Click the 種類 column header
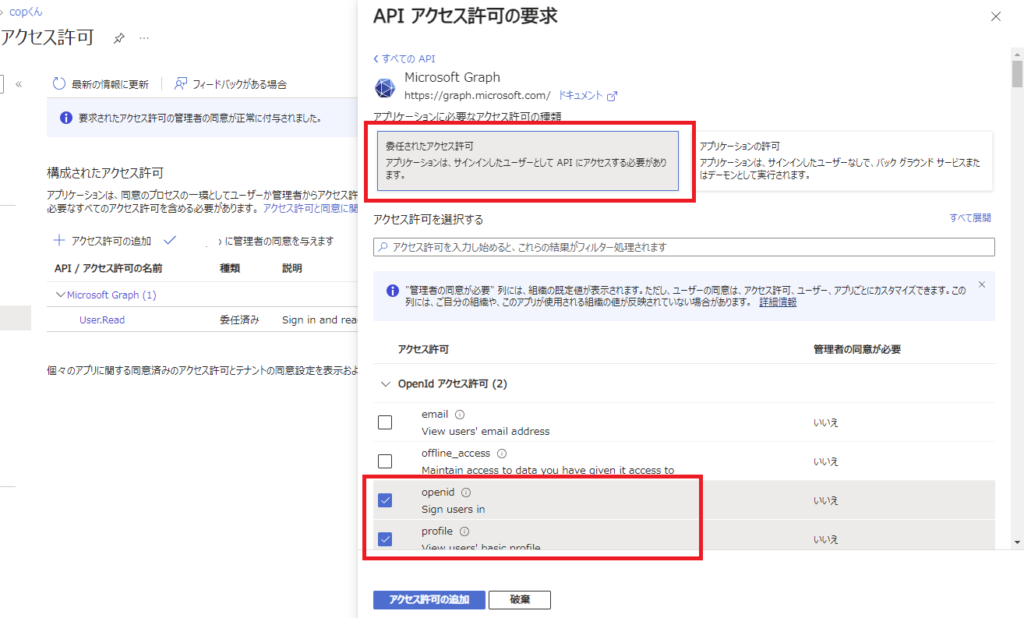Viewport: 1024px width, 618px height. pos(230,268)
